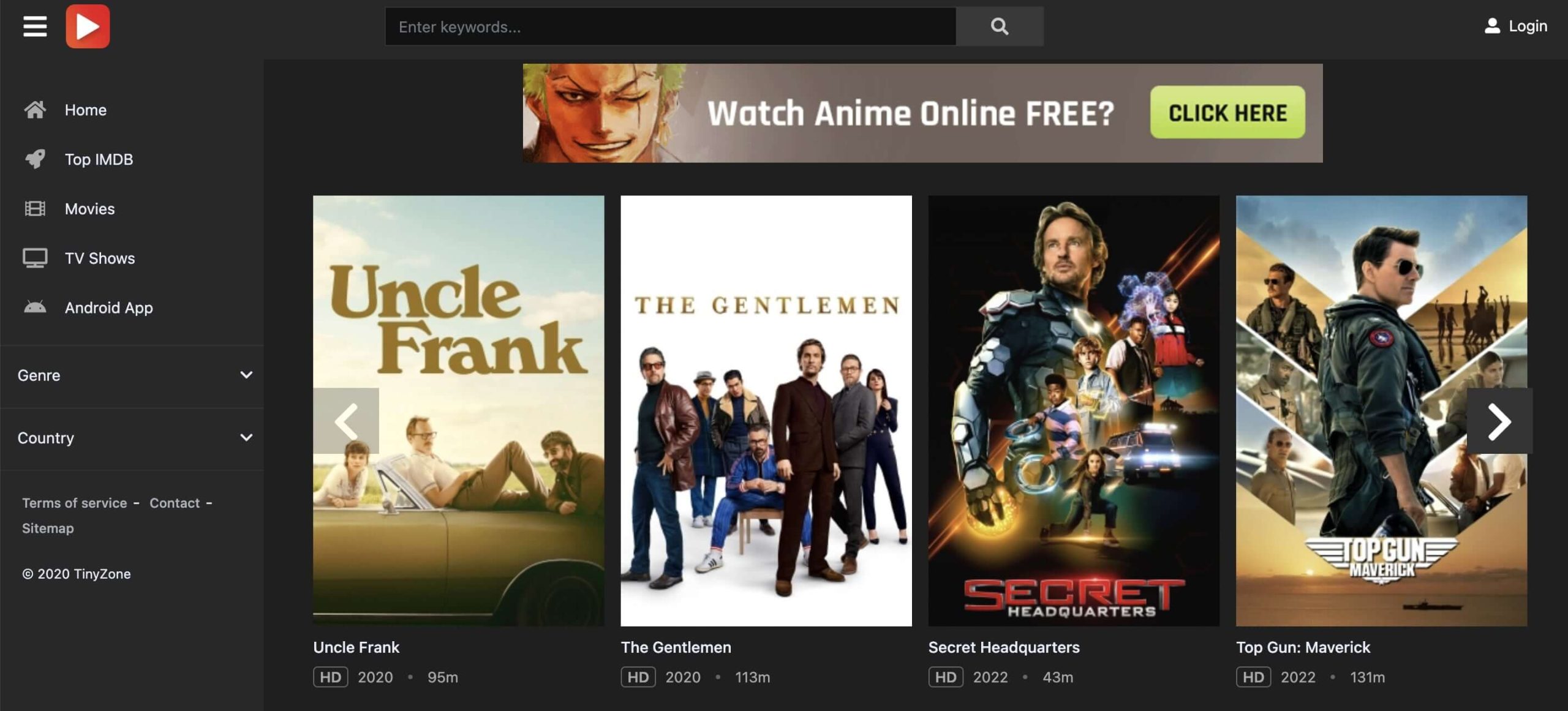
Task: Open the Contact link
Action: click(x=175, y=503)
